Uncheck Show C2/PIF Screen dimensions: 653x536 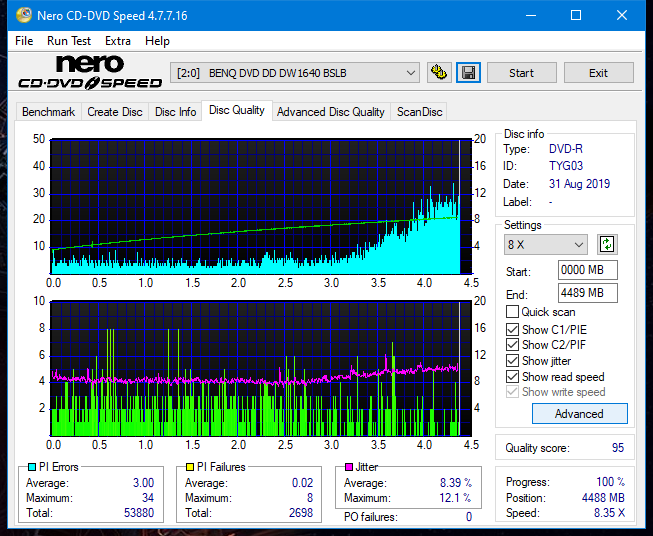pos(512,345)
